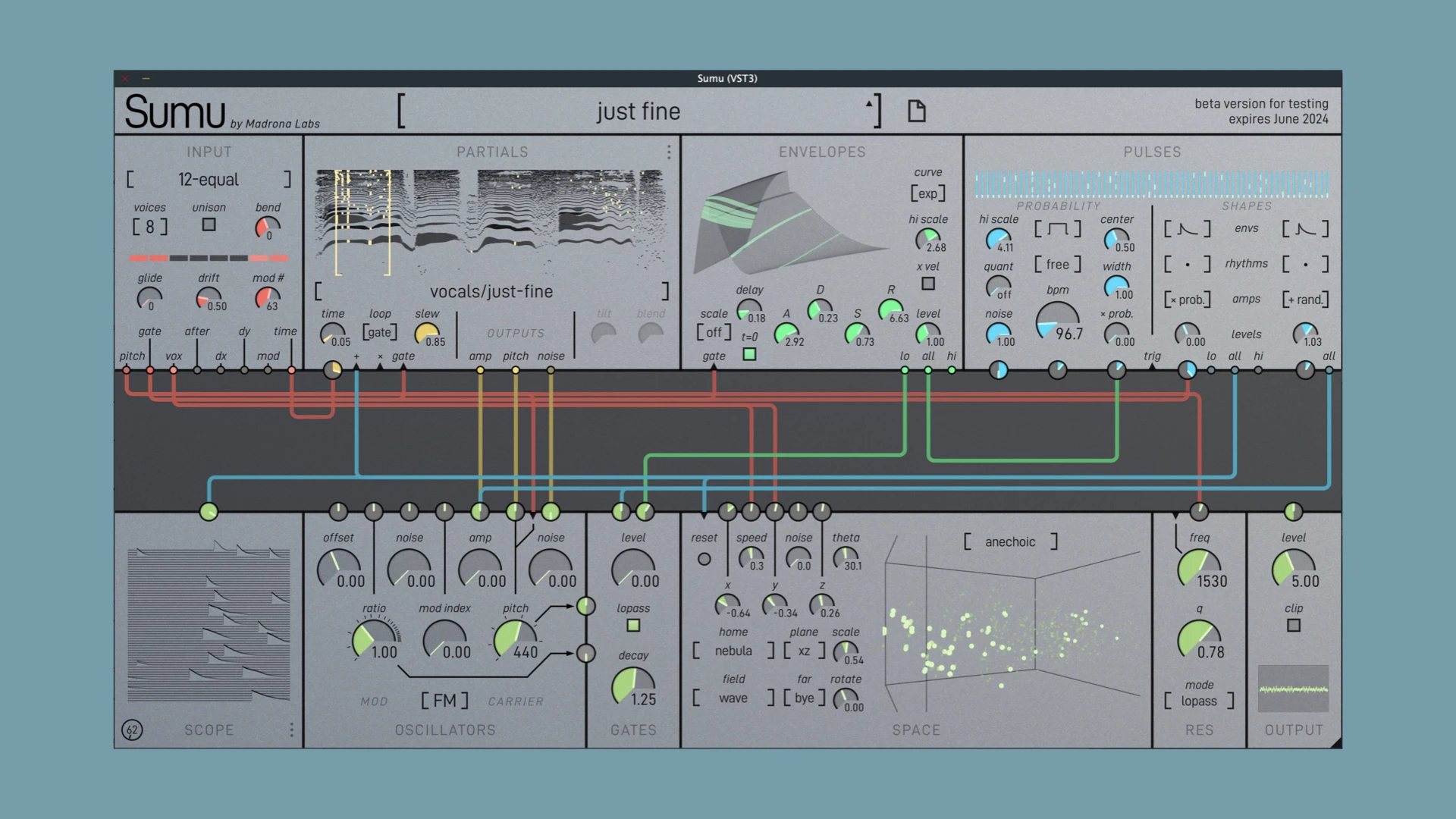The height and width of the screenshot is (819, 1456).
Task: Open the vocals/just-fine partials file menu
Action: [x=491, y=291]
